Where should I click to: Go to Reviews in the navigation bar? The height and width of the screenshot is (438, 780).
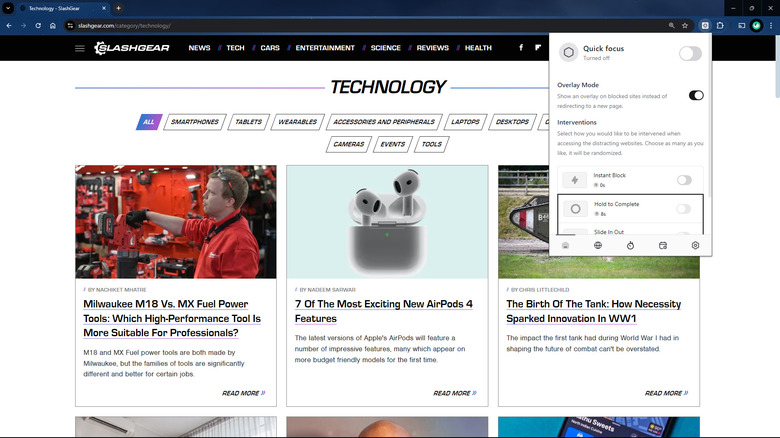pyautogui.click(x=433, y=48)
